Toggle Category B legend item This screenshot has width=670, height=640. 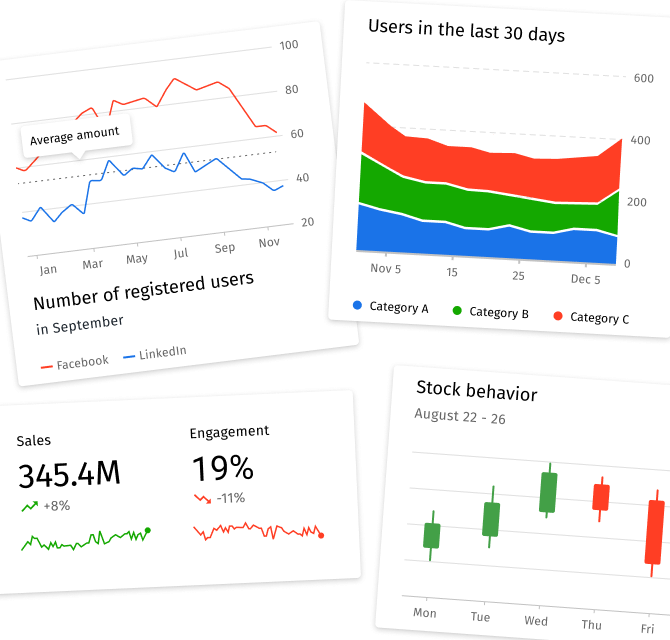(x=491, y=312)
